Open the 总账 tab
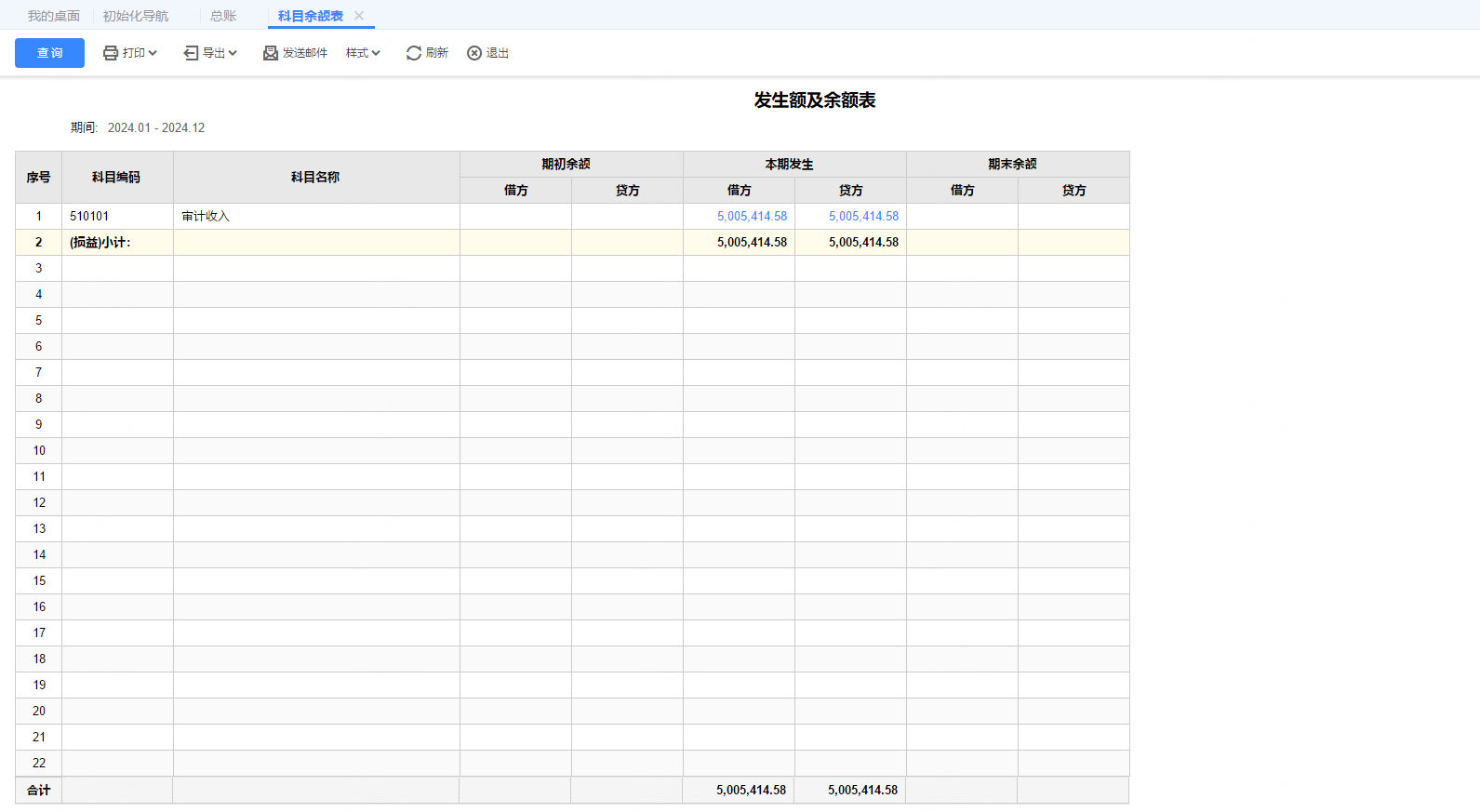1480x812 pixels. 223,16
